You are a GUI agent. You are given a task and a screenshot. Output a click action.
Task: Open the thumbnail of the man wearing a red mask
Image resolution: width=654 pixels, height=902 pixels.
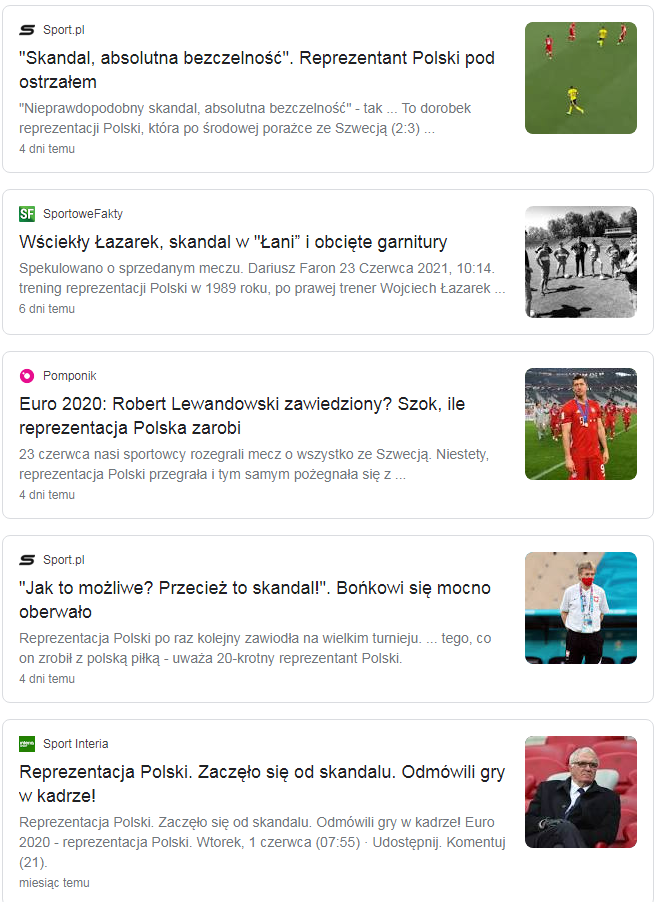click(580, 608)
